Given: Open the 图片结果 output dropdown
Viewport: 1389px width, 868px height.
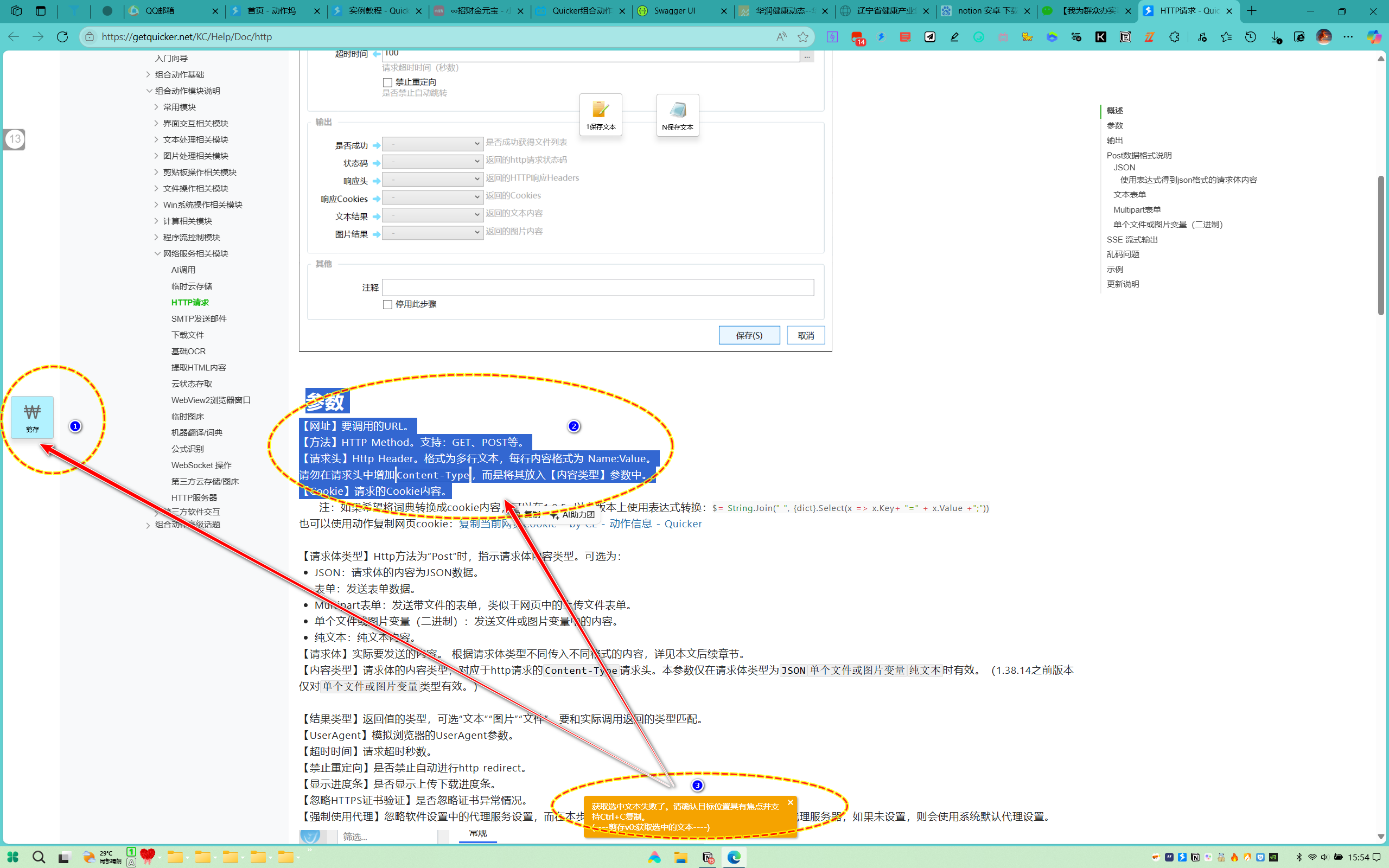Looking at the screenshot, I should pos(433,233).
